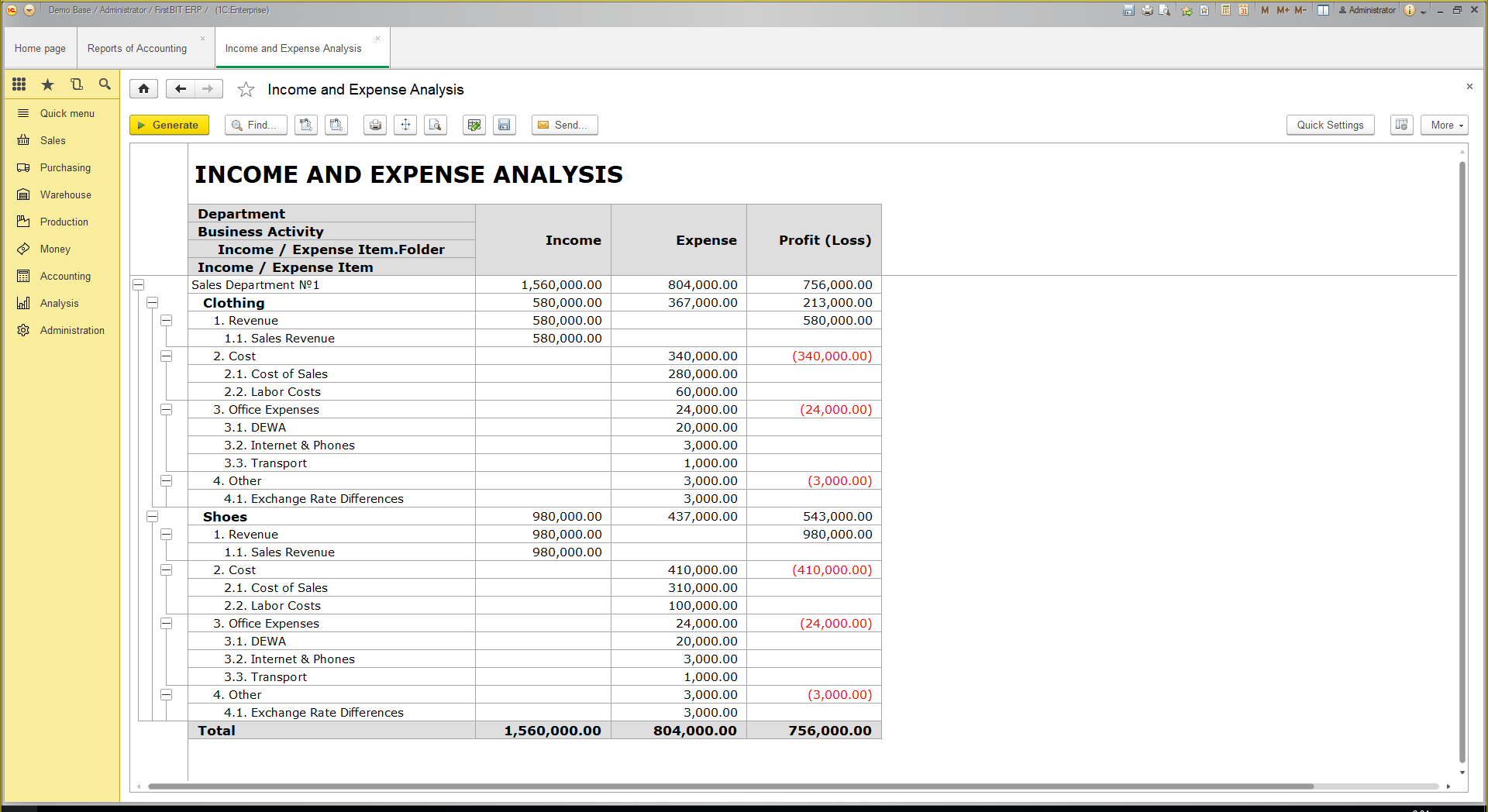Click the vertical scrollbar of report
Viewport: 1488px width, 812px height.
coord(1462,462)
